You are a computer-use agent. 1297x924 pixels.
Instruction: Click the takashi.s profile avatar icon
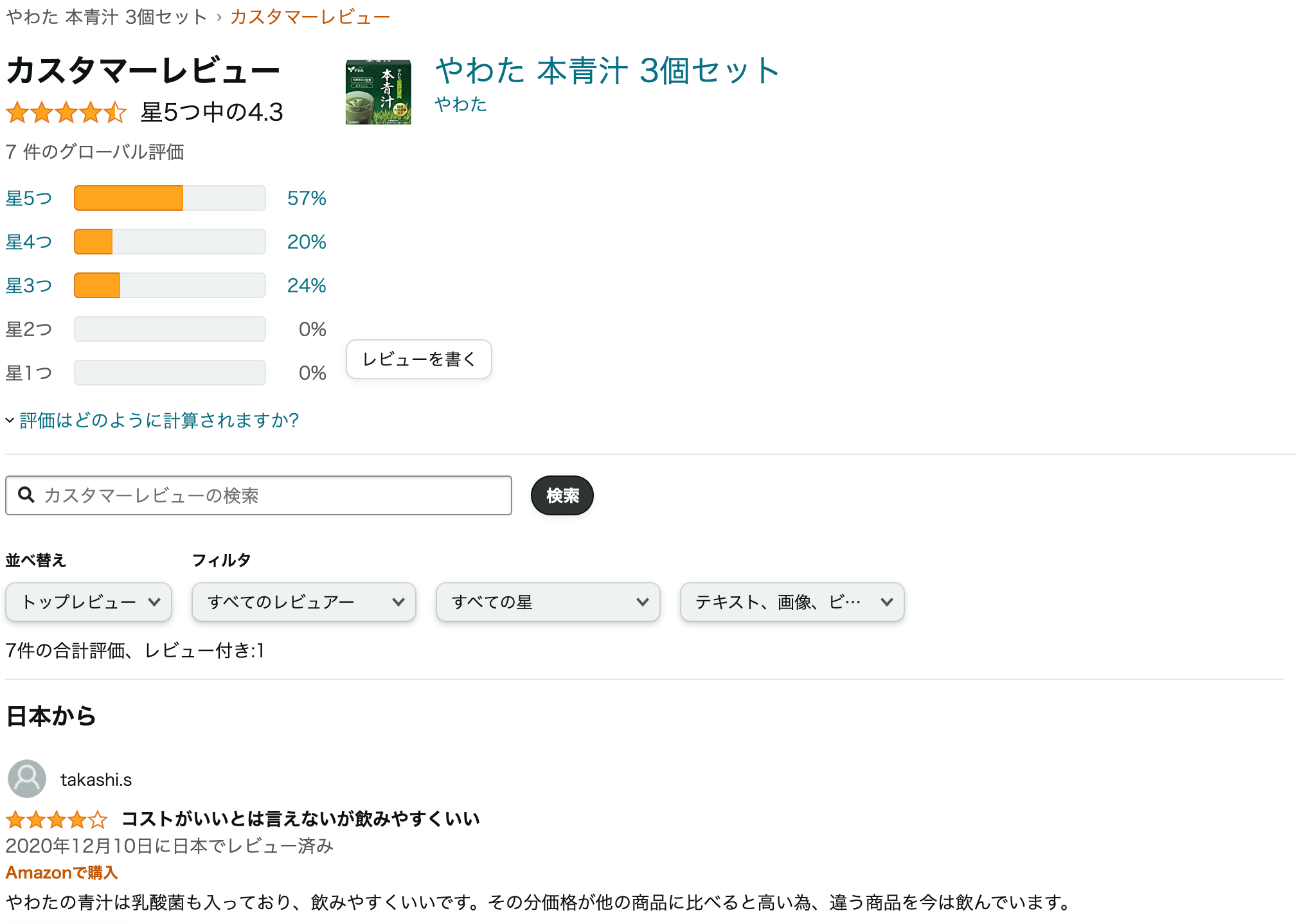coord(27,779)
